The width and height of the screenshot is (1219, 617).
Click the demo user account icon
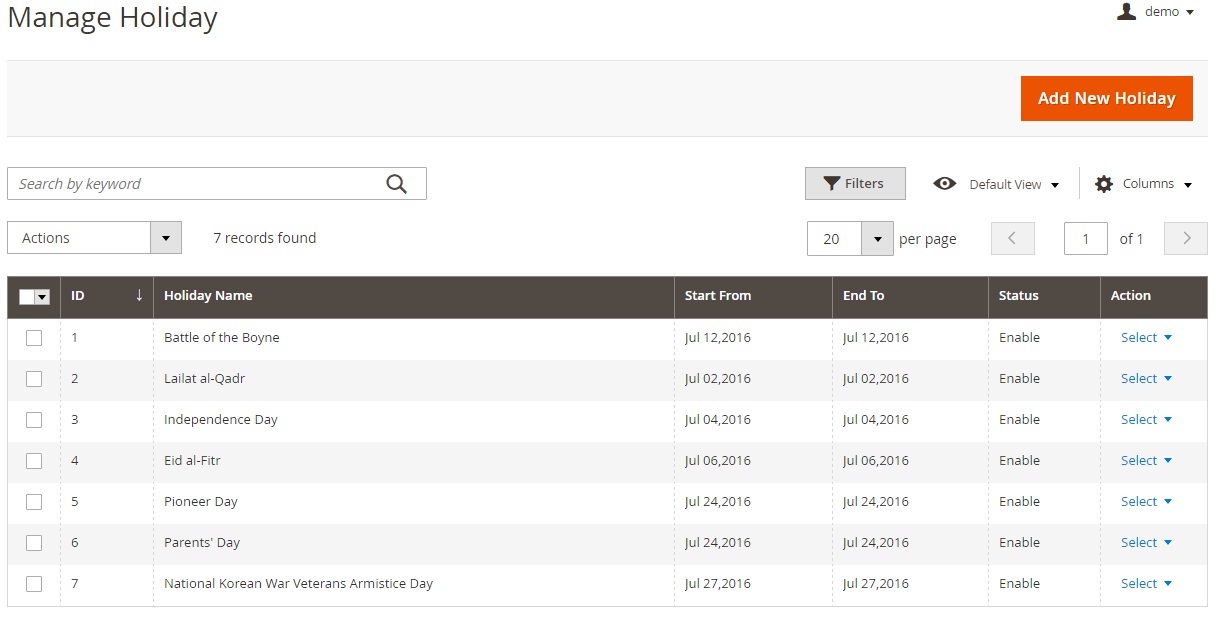point(1126,12)
